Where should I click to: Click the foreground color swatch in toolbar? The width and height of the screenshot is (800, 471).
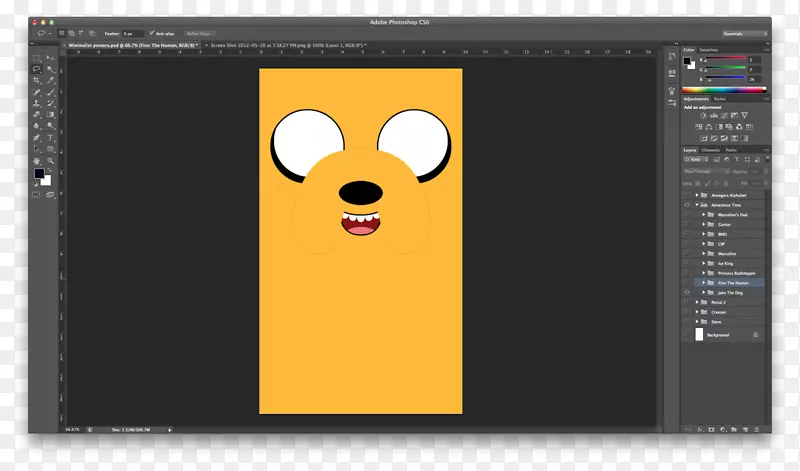tap(40, 173)
